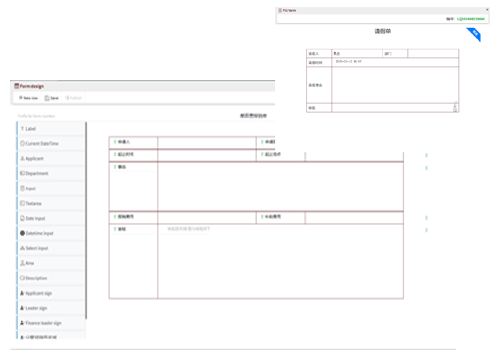Click the New row toolbar button

[28, 98]
